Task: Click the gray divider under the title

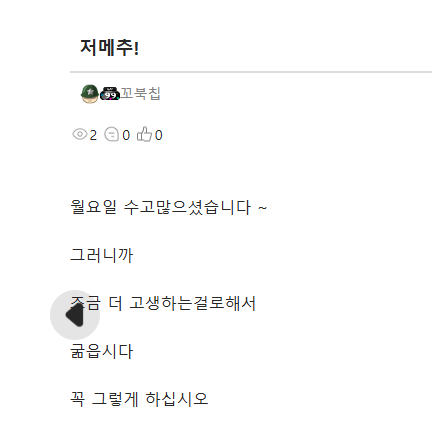Action: (x=251, y=72)
